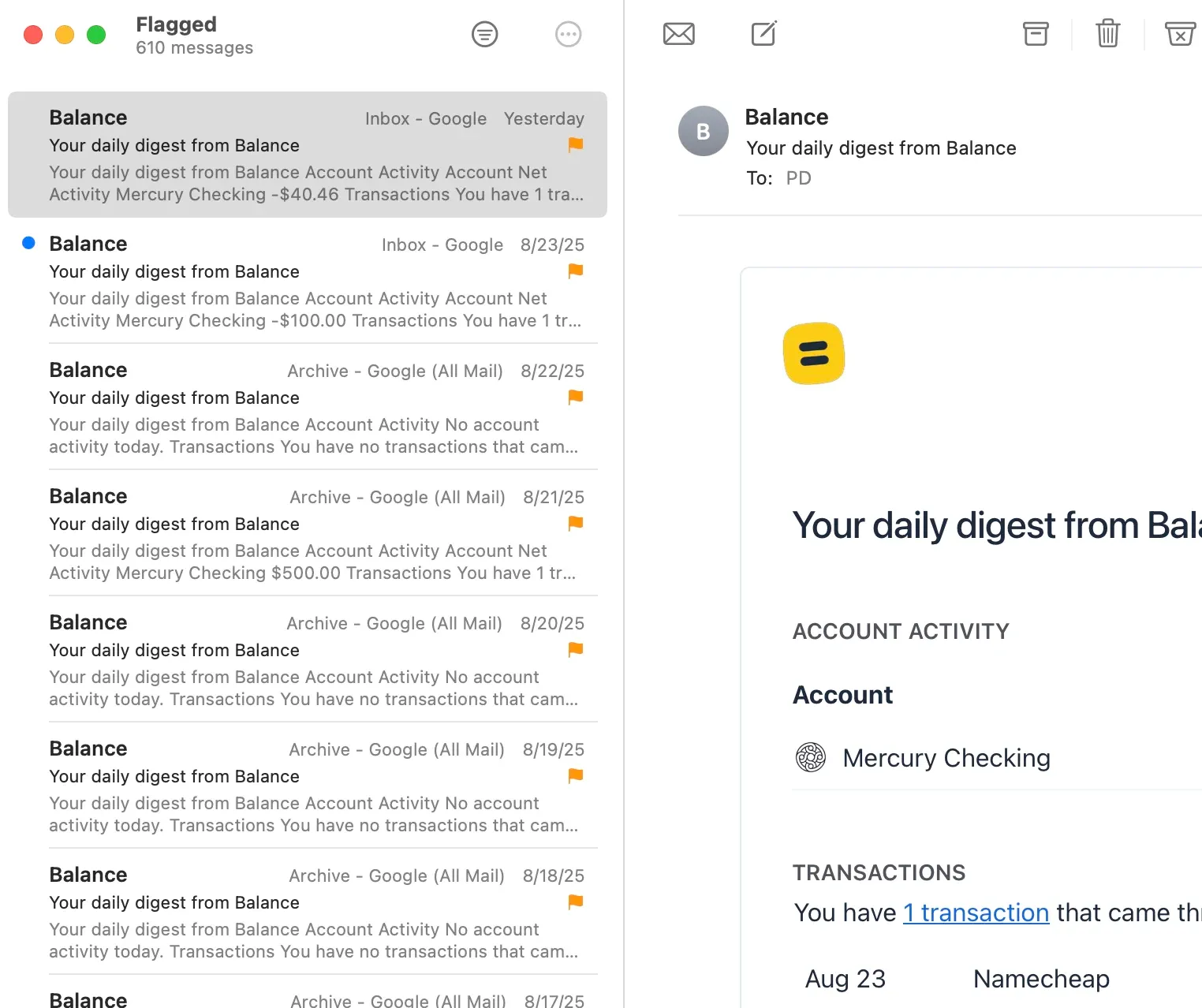Archive the open Balance email
The width and height of the screenshot is (1202, 1008).
pos(1035,34)
